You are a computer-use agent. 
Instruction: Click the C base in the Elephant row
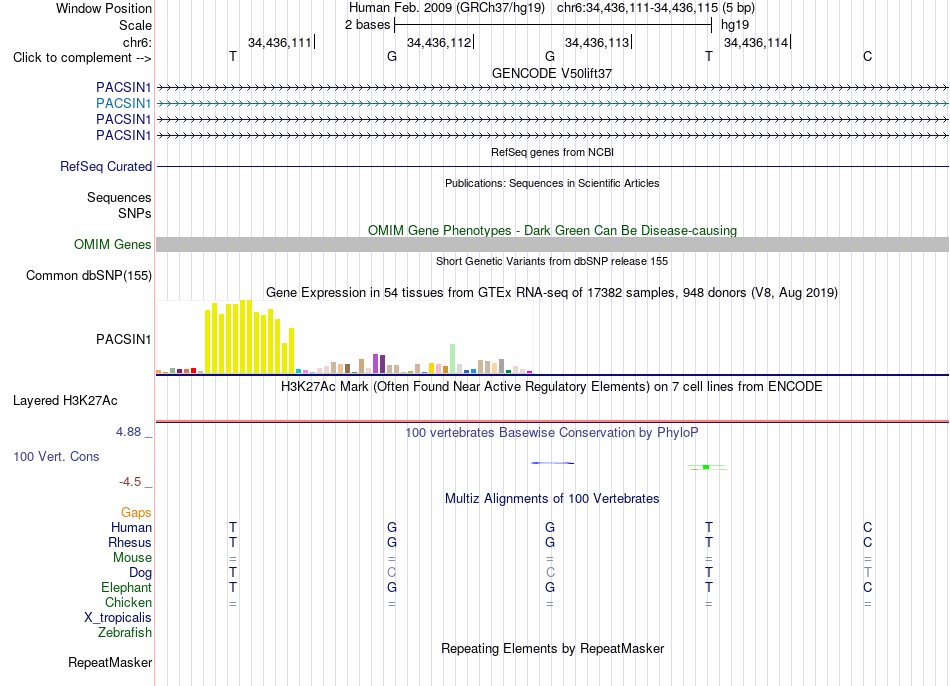click(x=868, y=587)
